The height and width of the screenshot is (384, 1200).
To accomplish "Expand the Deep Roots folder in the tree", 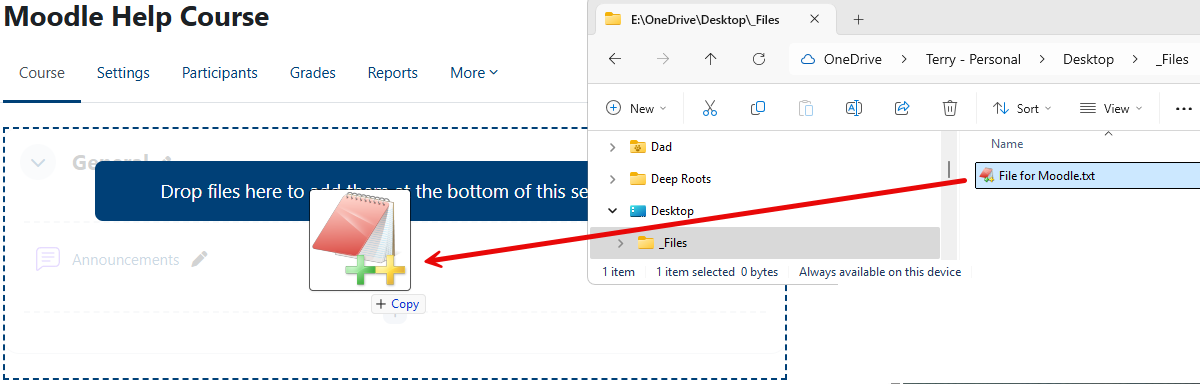I will pyautogui.click(x=612, y=179).
